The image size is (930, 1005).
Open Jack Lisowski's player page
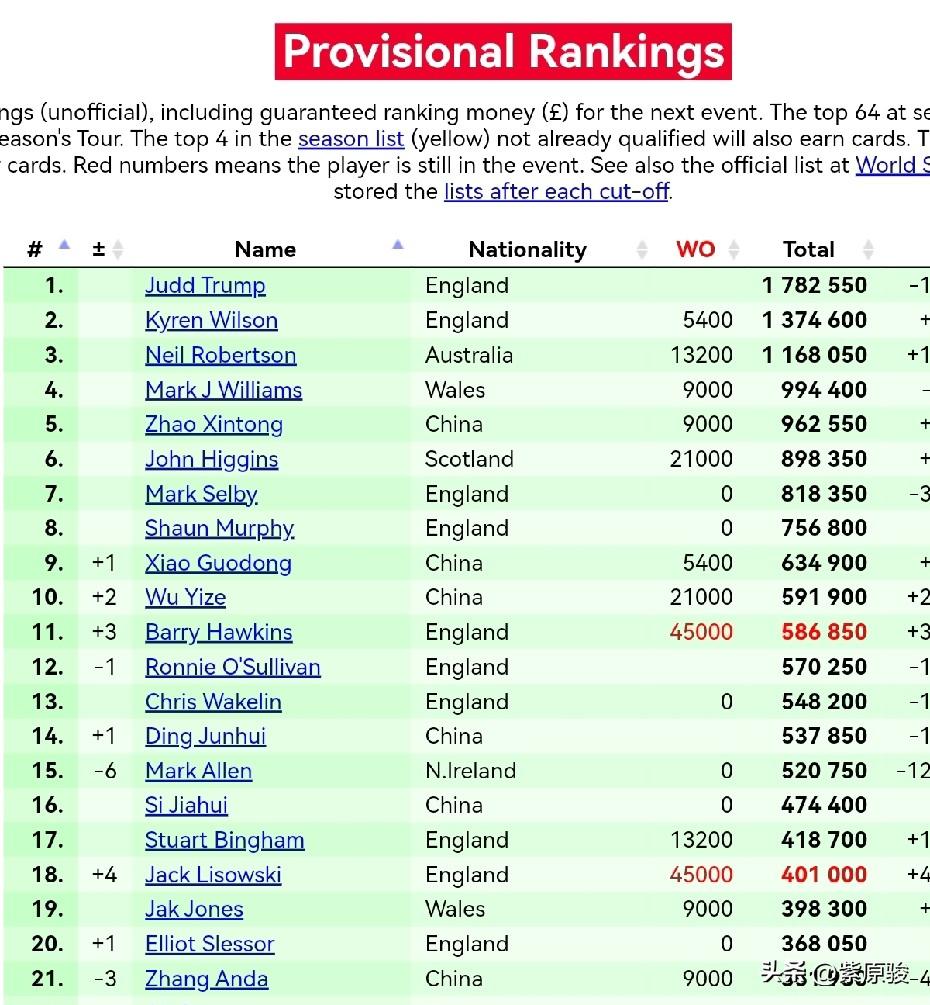tap(213, 875)
